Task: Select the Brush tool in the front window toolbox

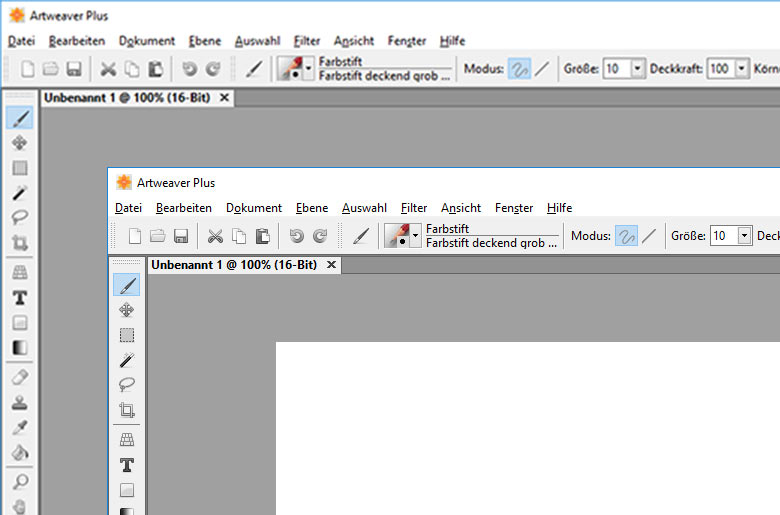Action: tap(127, 285)
